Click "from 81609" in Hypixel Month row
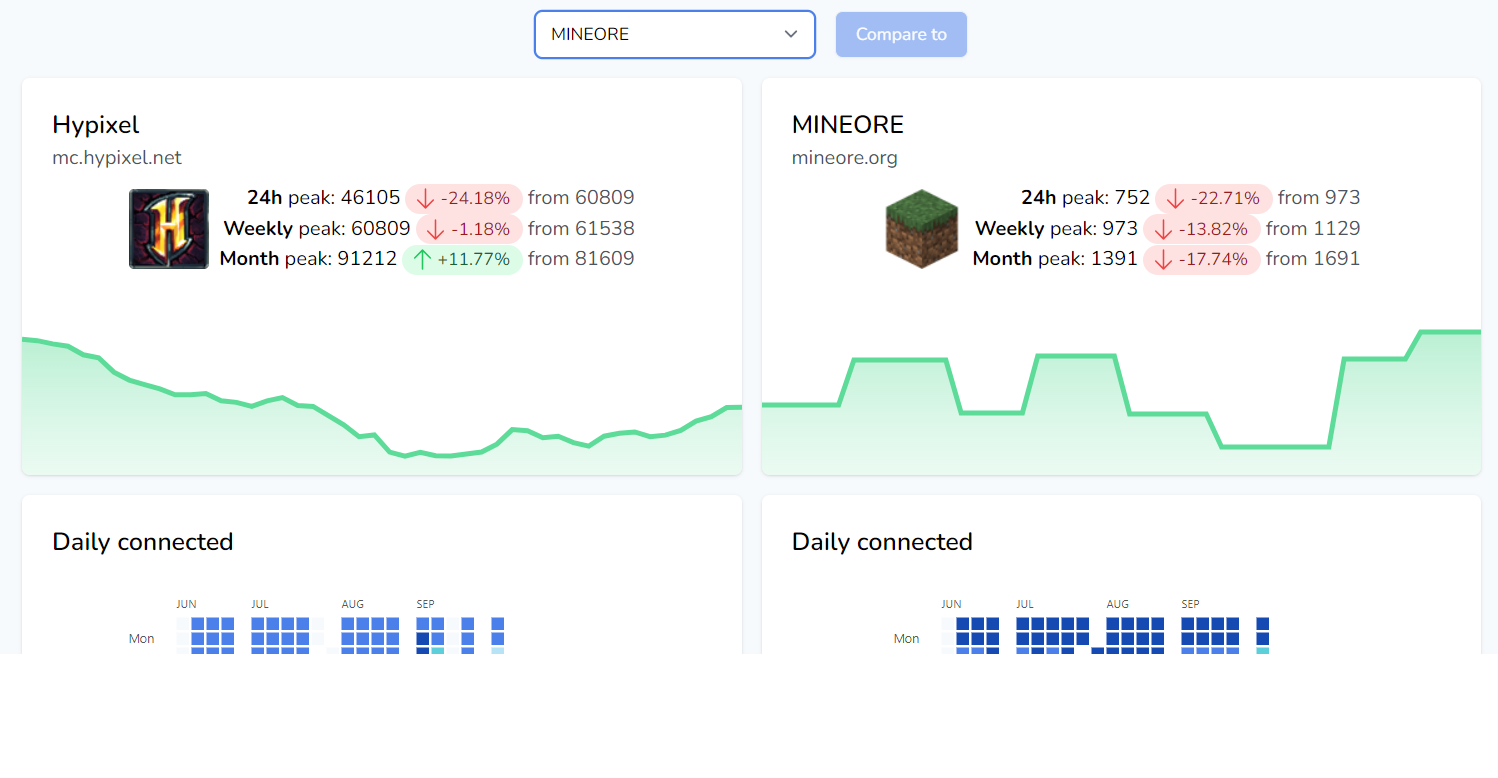This screenshot has height=778, width=1498. point(581,259)
